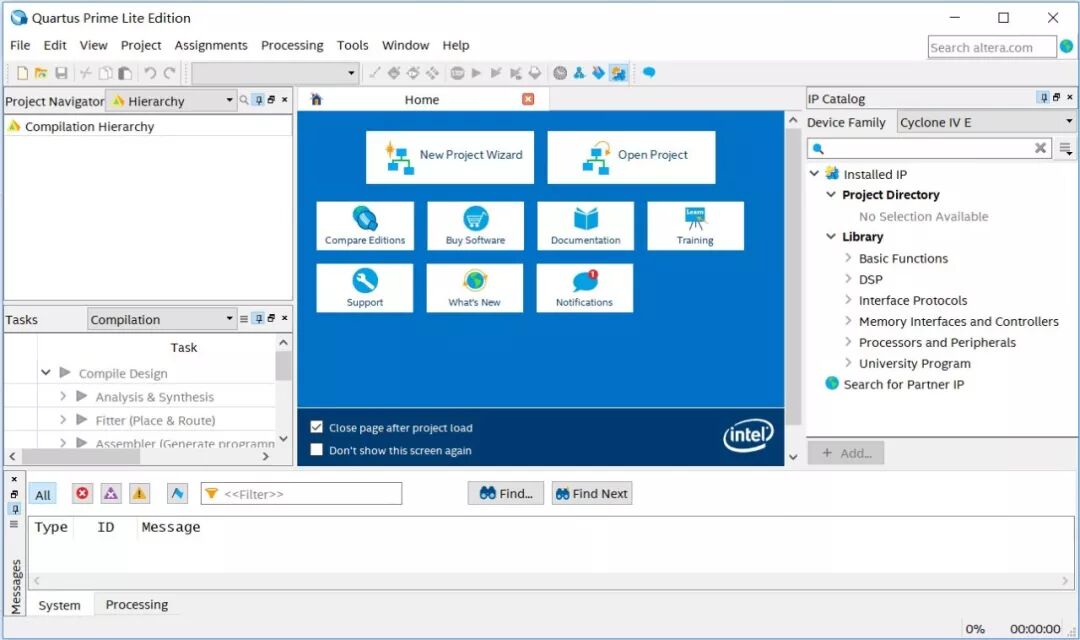Collapse the Library tree node

tap(831, 236)
